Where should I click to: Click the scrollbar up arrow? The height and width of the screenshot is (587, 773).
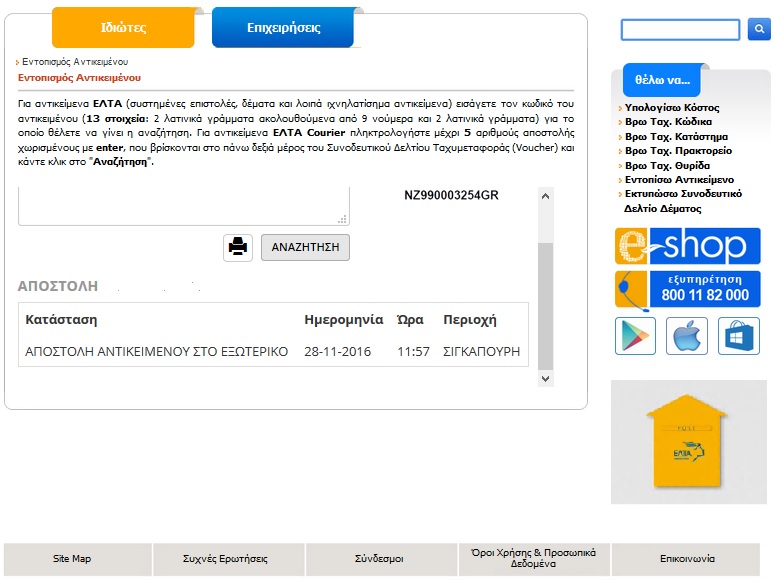(545, 196)
